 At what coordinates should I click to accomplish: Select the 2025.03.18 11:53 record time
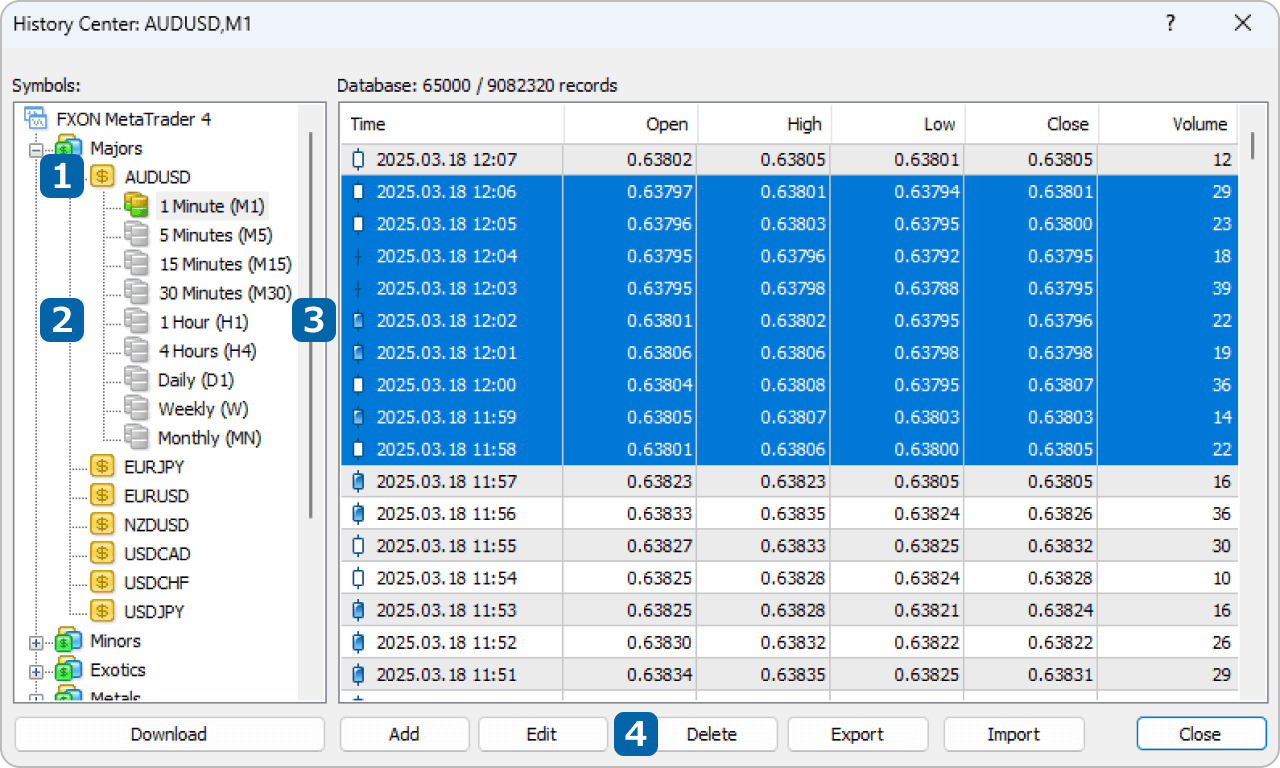[x=447, y=611]
